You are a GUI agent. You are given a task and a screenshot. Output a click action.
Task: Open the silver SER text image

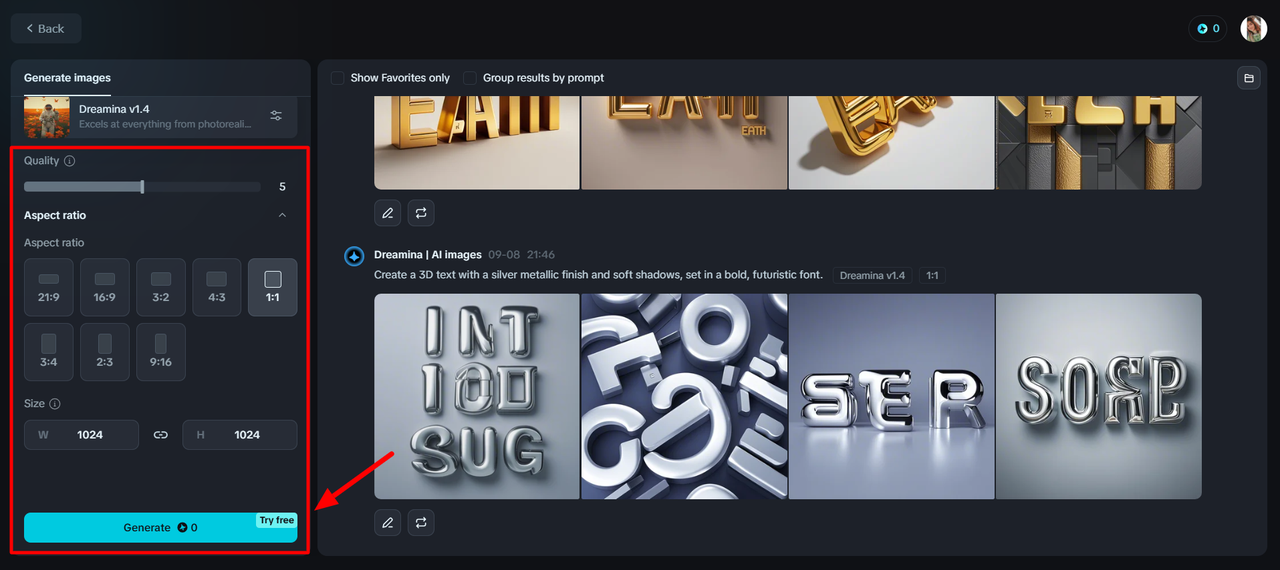(x=891, y=396)
